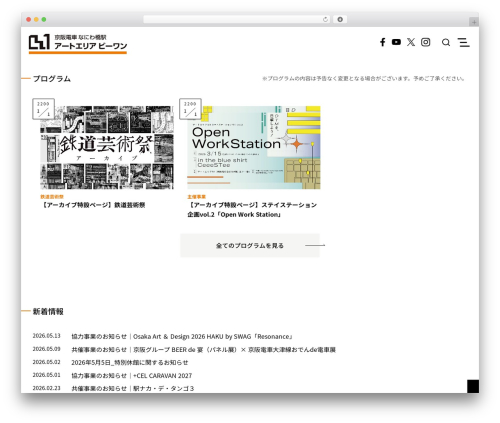Open the hamburger menu icon
500x423 pixels.
464,42
